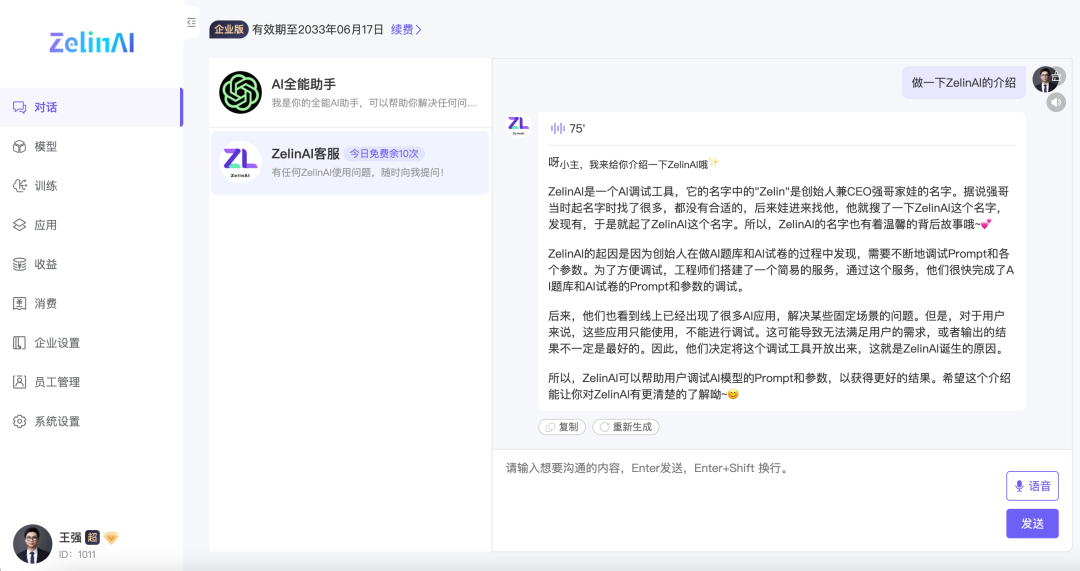Click the user avatar next to sent message
Image resolution: width=1080 pixels, height=571 pixels.
1046,80
